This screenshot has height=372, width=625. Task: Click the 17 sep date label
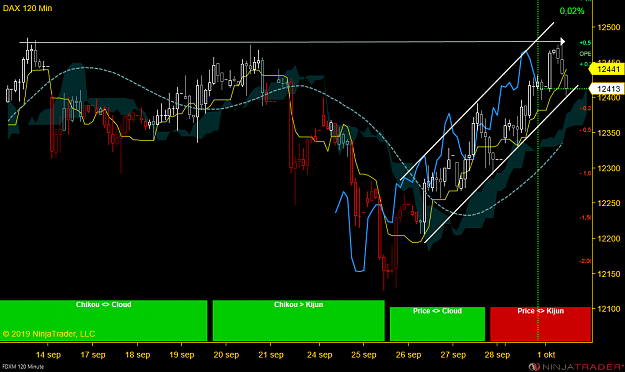(93, 355)
